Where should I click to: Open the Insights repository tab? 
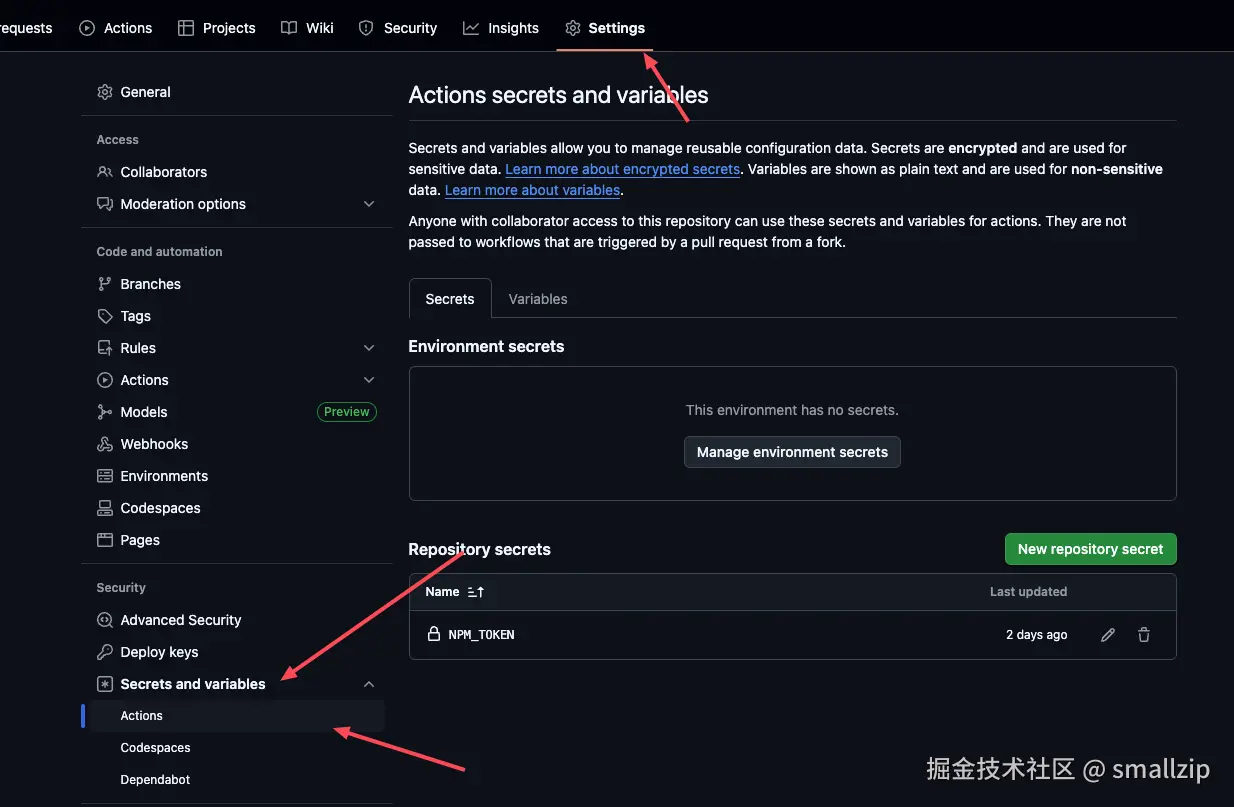tap(501, 28)
